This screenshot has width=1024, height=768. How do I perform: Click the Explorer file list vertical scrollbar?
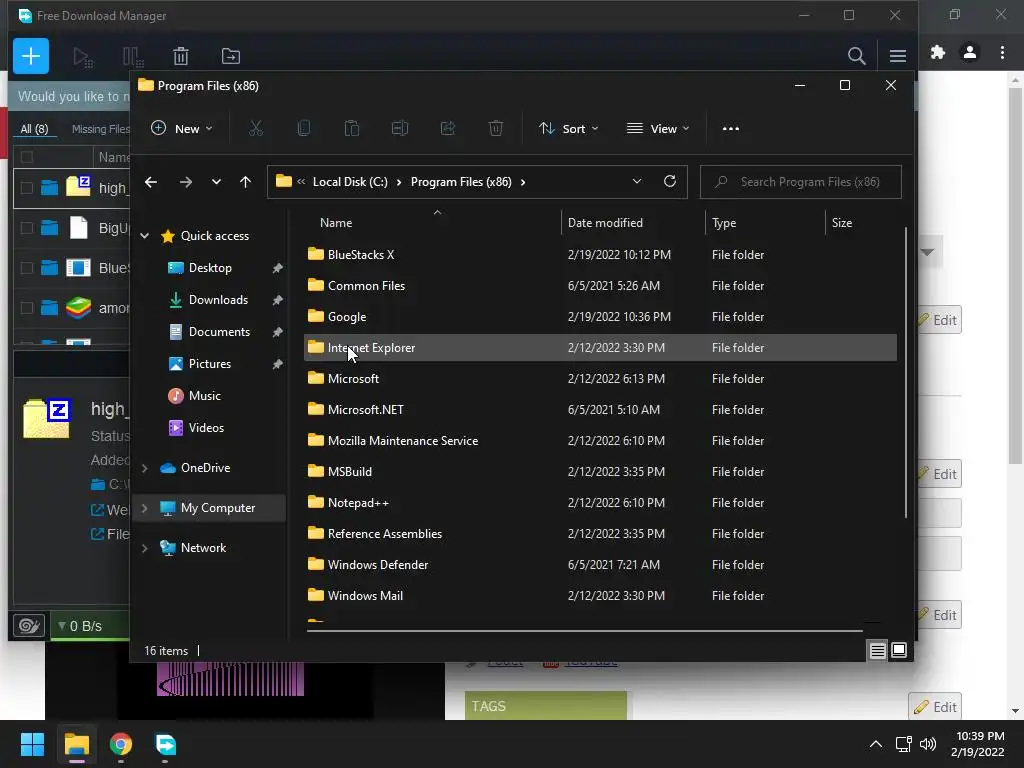pyautogui.click(x=906, y=372)
